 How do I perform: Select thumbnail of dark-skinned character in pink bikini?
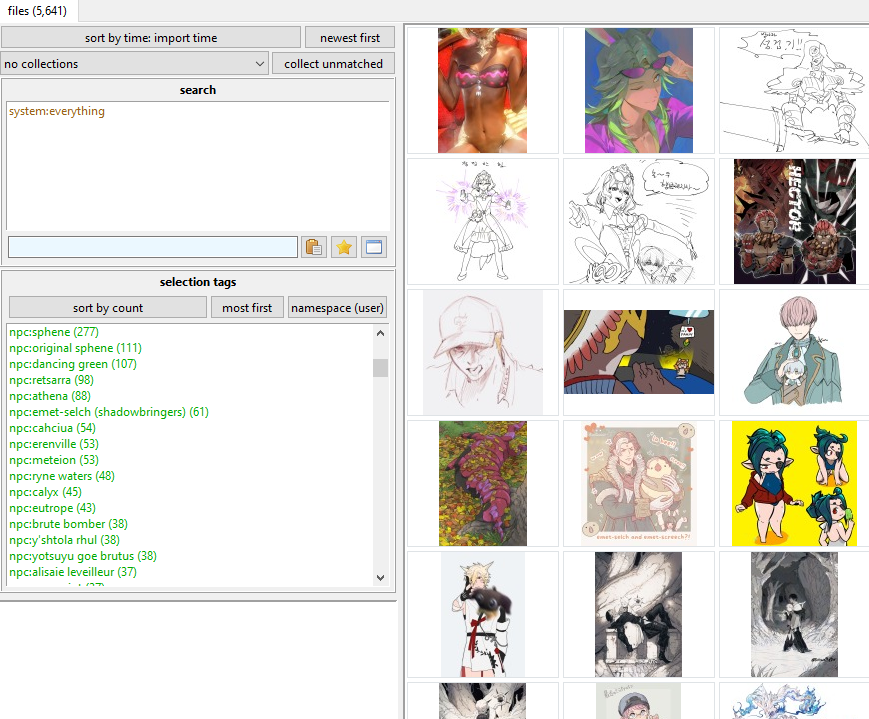click(482, 90)
